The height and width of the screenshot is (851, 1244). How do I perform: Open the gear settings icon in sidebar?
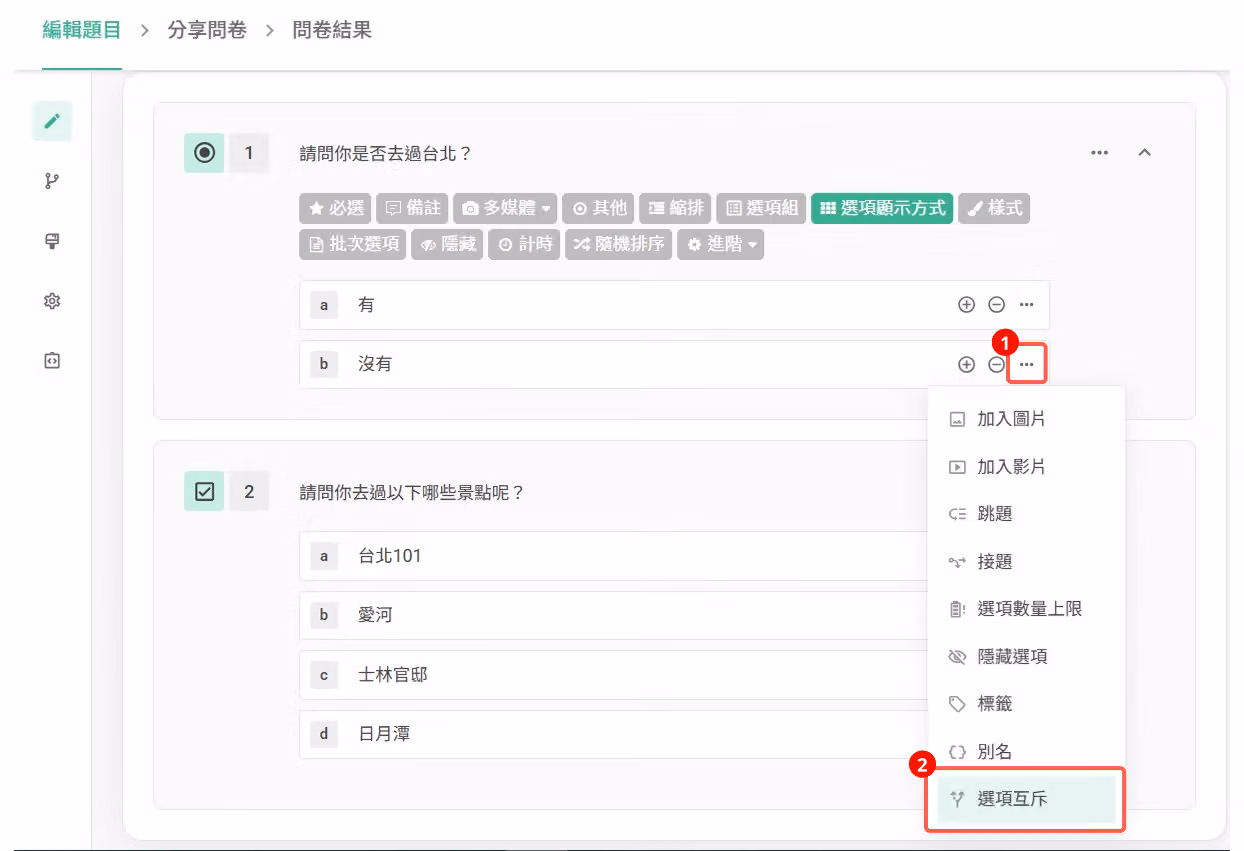click(x=52, y=301)
